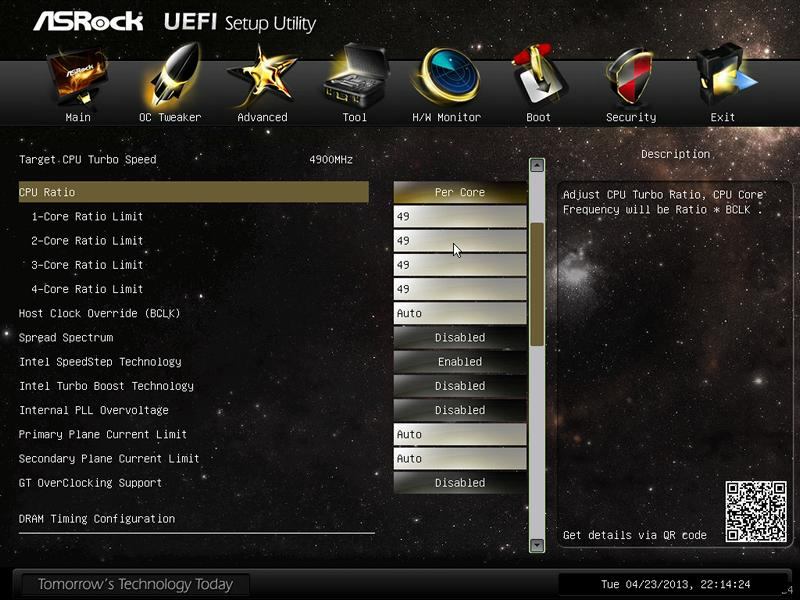The image size is (800, 600).
Task: Edit the Secondary Plane Current Limit field
Action: tap(460, 459)
